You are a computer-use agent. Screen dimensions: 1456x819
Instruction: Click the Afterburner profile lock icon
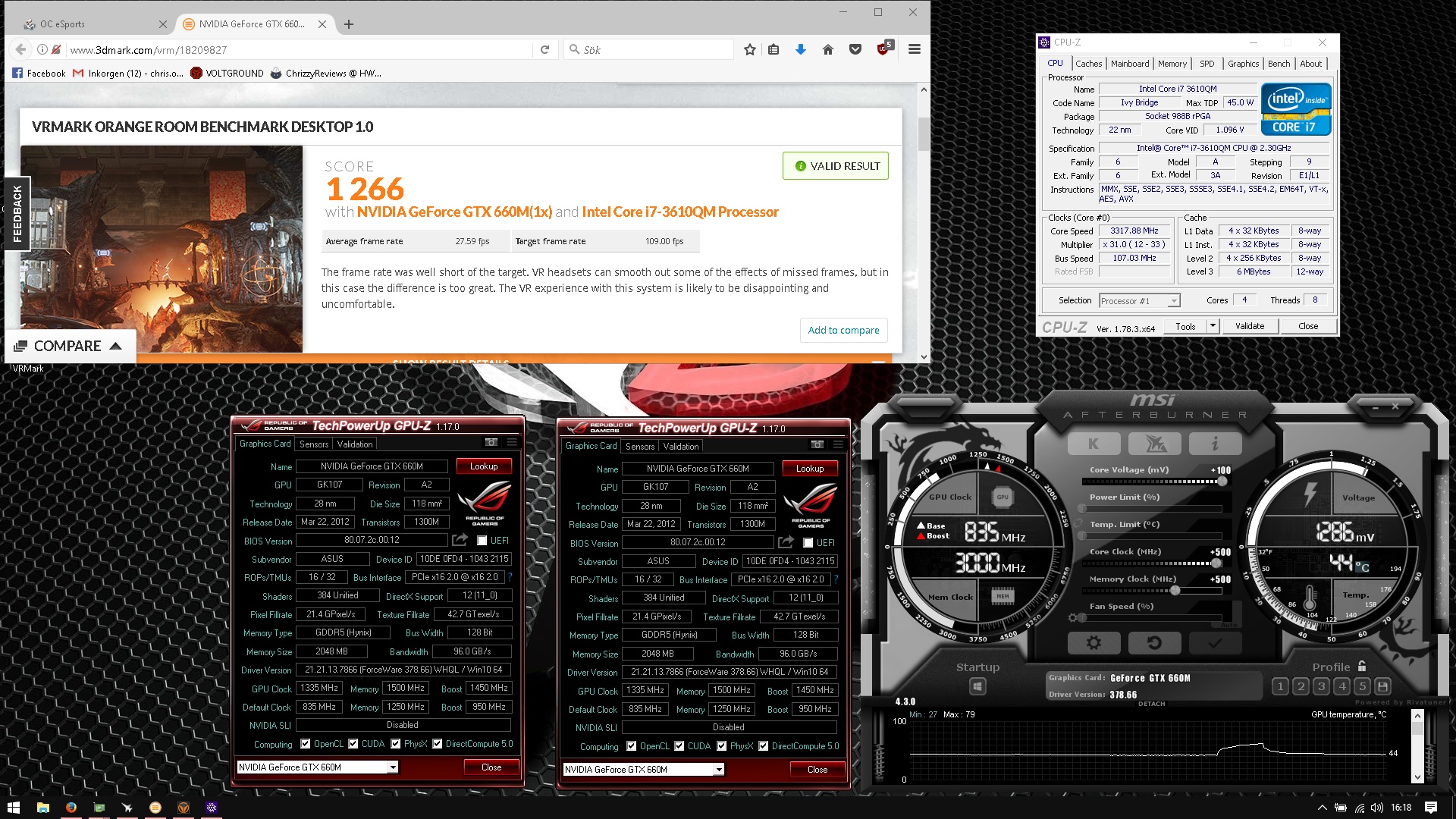(x=1362, y=667)
